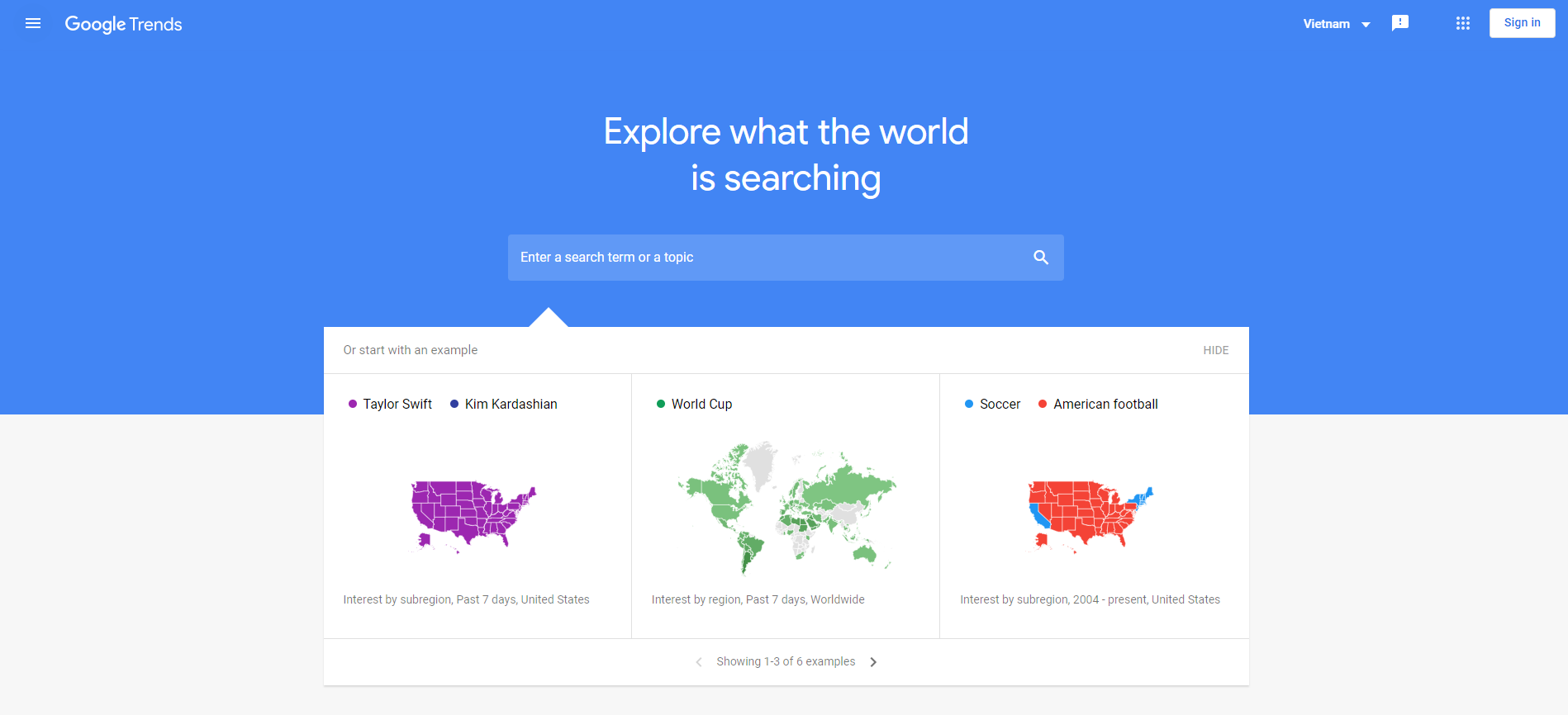Click the Google Trends logo
1568x715 pixels.
click(123, 24)
